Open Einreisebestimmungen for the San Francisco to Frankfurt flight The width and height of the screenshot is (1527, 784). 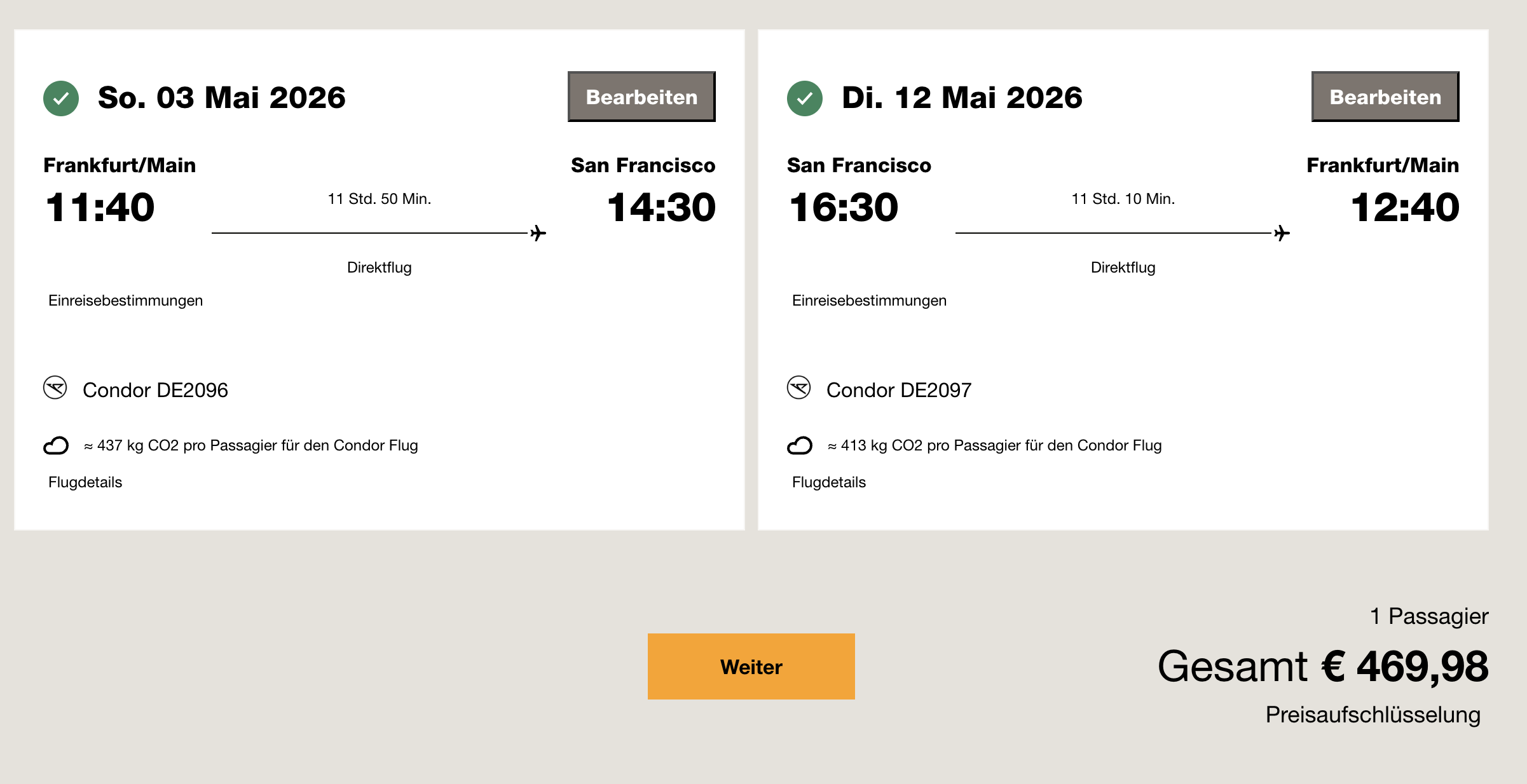coord(869,301)
